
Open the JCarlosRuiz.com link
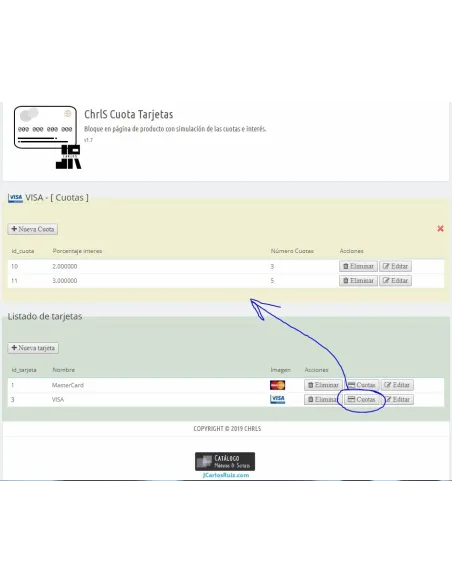[x=226, y=475]
